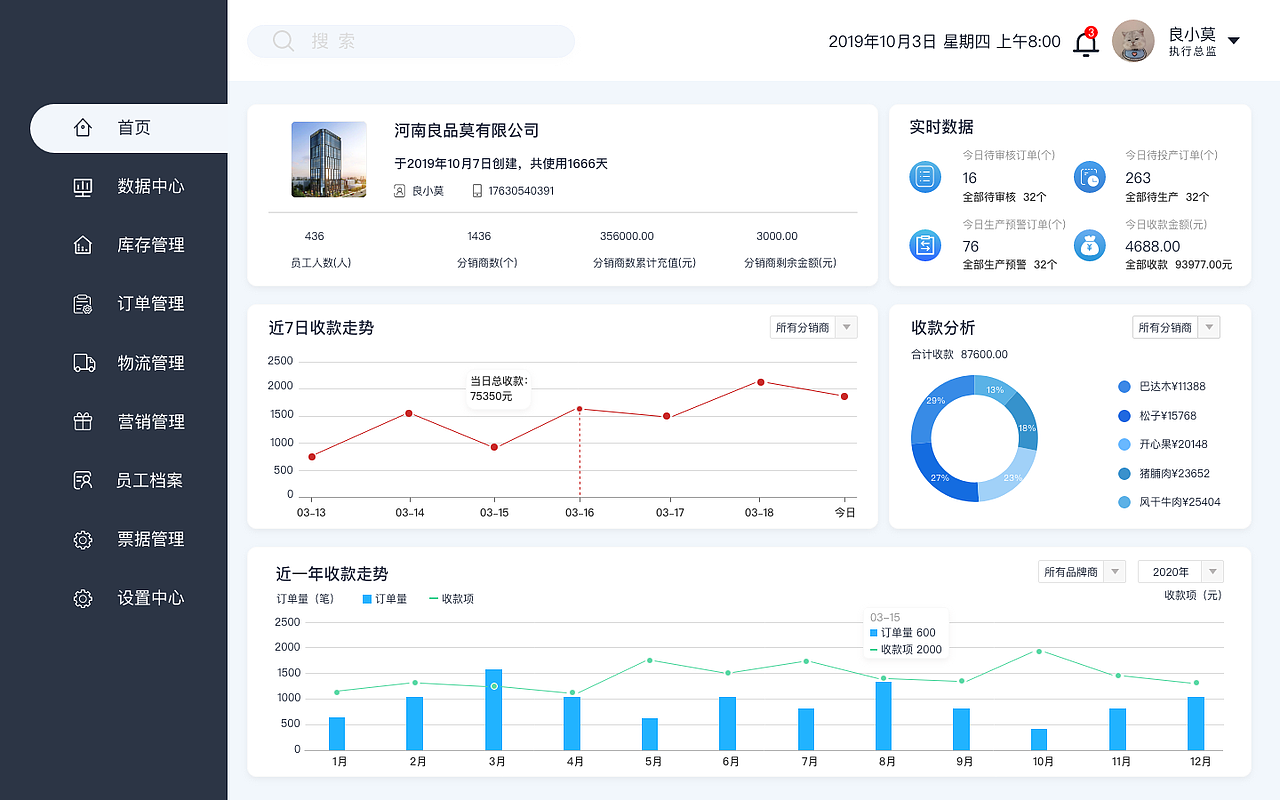Image resolution: width=1280 pixels, height=800 pixels.
Task: Open 员工档案 employee archive icon
Action: [x=82, y=480]
